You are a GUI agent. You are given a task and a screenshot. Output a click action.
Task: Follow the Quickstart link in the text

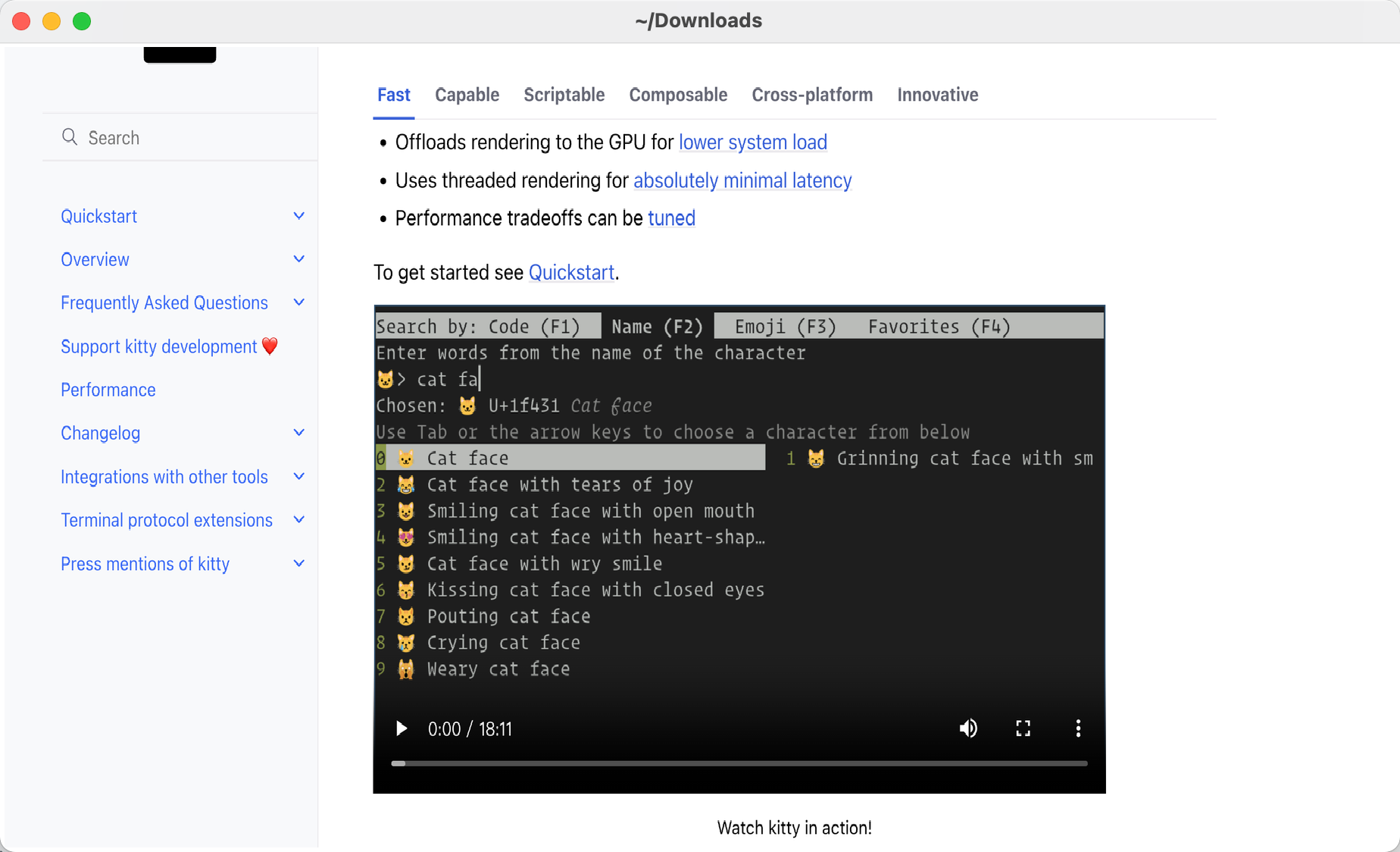(571, 272)
